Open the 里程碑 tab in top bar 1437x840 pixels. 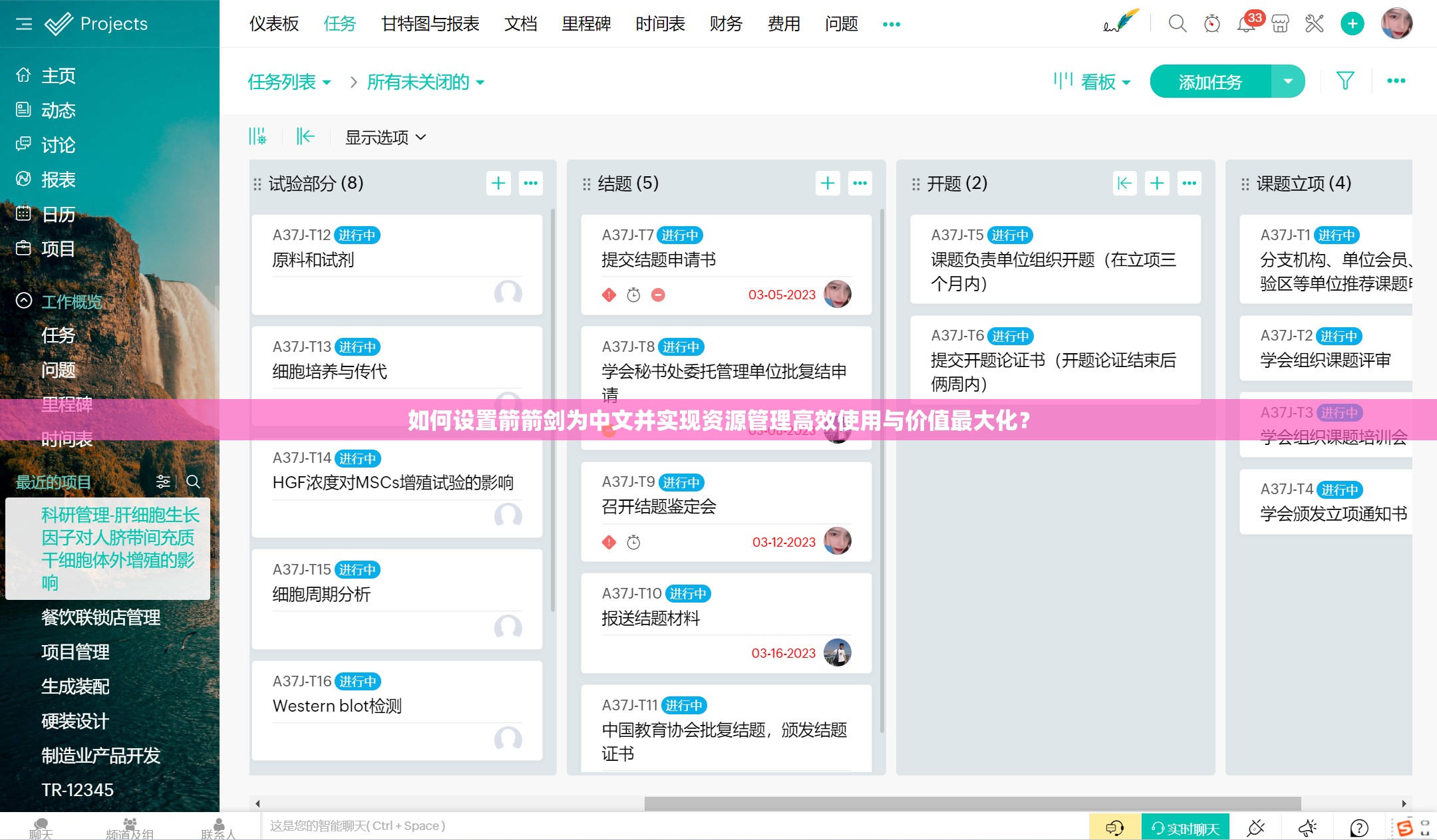tap(586, 24)
